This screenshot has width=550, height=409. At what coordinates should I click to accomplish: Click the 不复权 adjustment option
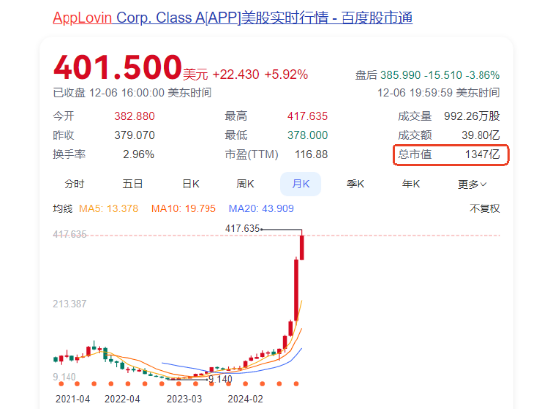click(485, 209)
